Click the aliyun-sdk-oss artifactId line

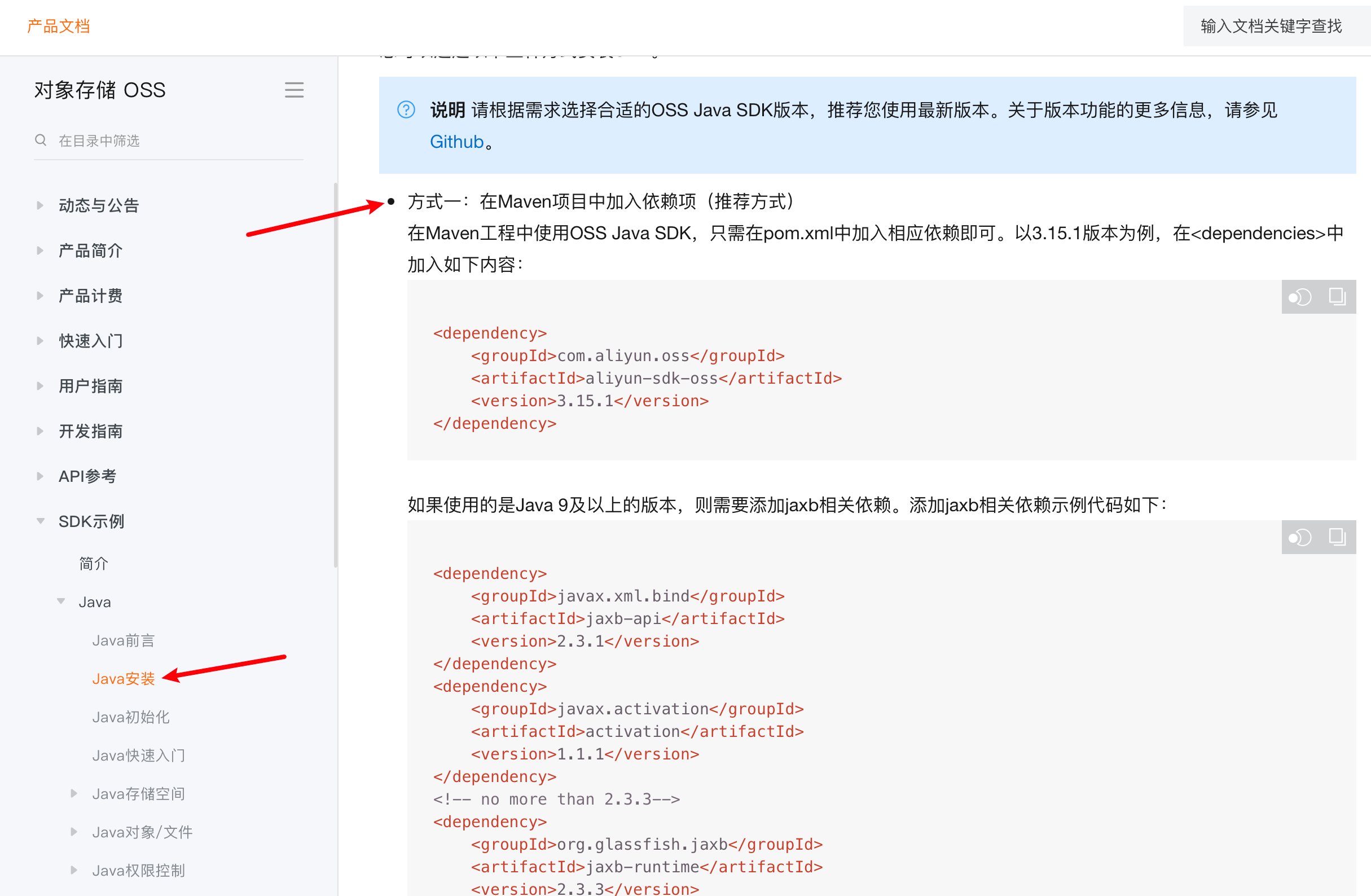point(656,379)
